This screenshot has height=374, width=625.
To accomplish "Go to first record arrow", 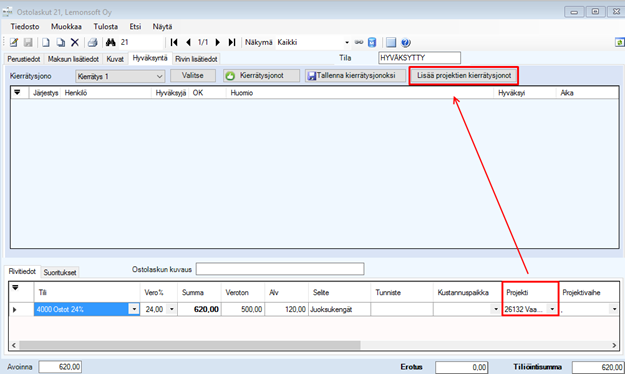I will click(174, 42).
